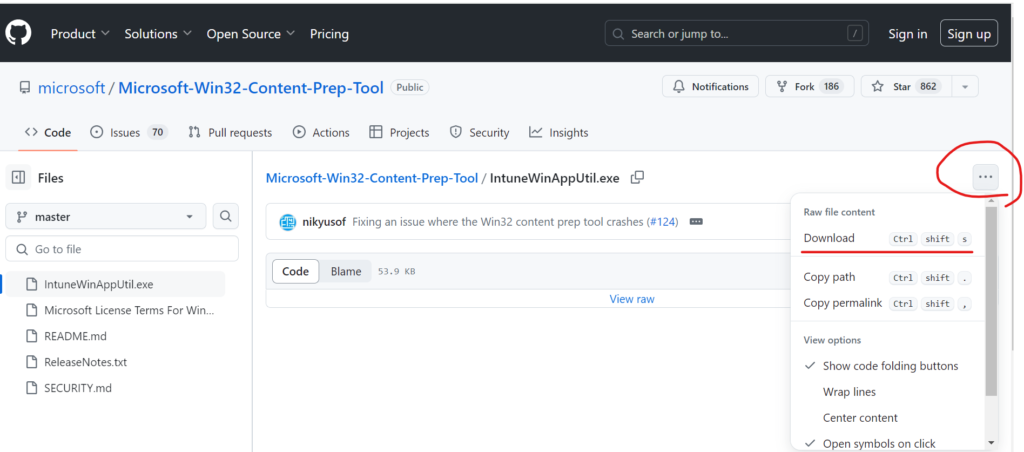
Task: Go to the Pricing page
Action: 329,34
